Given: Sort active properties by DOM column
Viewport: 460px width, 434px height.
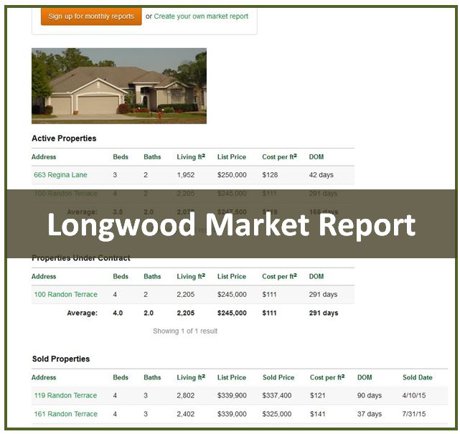Looking at the screenshot, I should tap(316, 157).
